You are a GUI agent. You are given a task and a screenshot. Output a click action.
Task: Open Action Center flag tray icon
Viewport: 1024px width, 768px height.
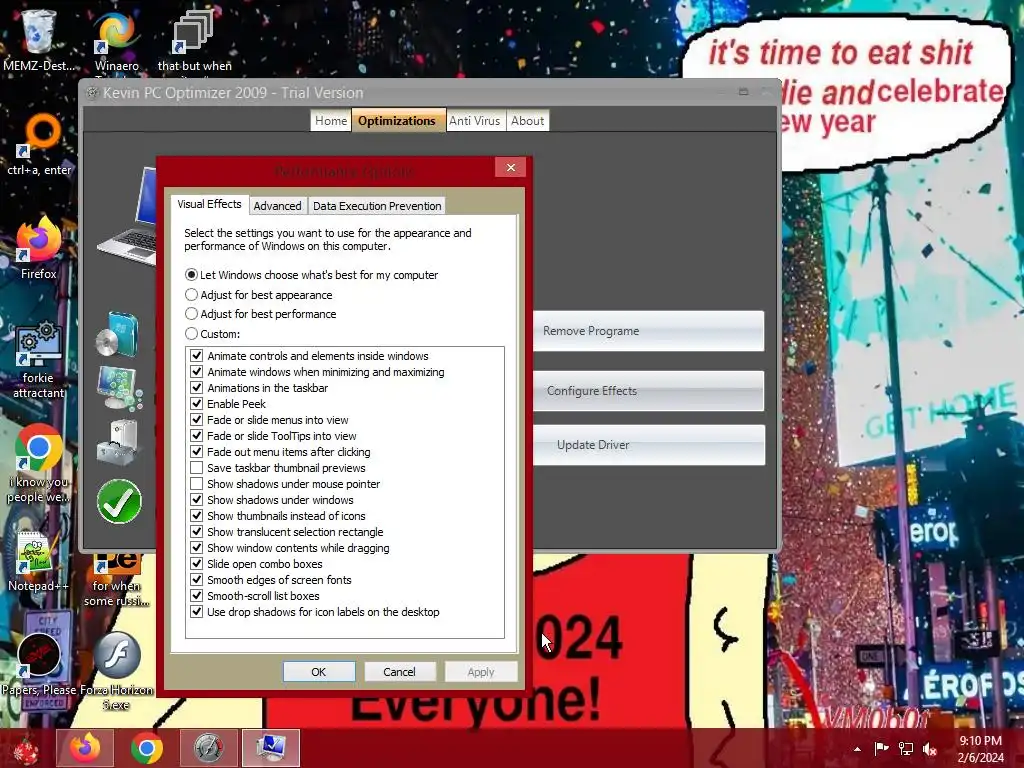click(x=882, y=748)
